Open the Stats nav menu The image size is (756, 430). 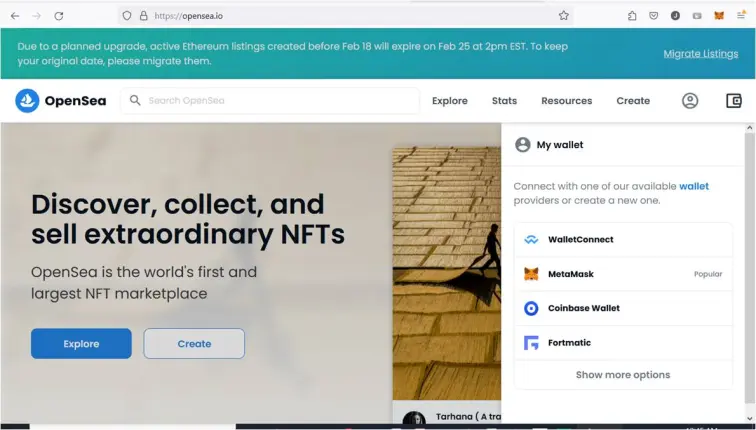504,101
